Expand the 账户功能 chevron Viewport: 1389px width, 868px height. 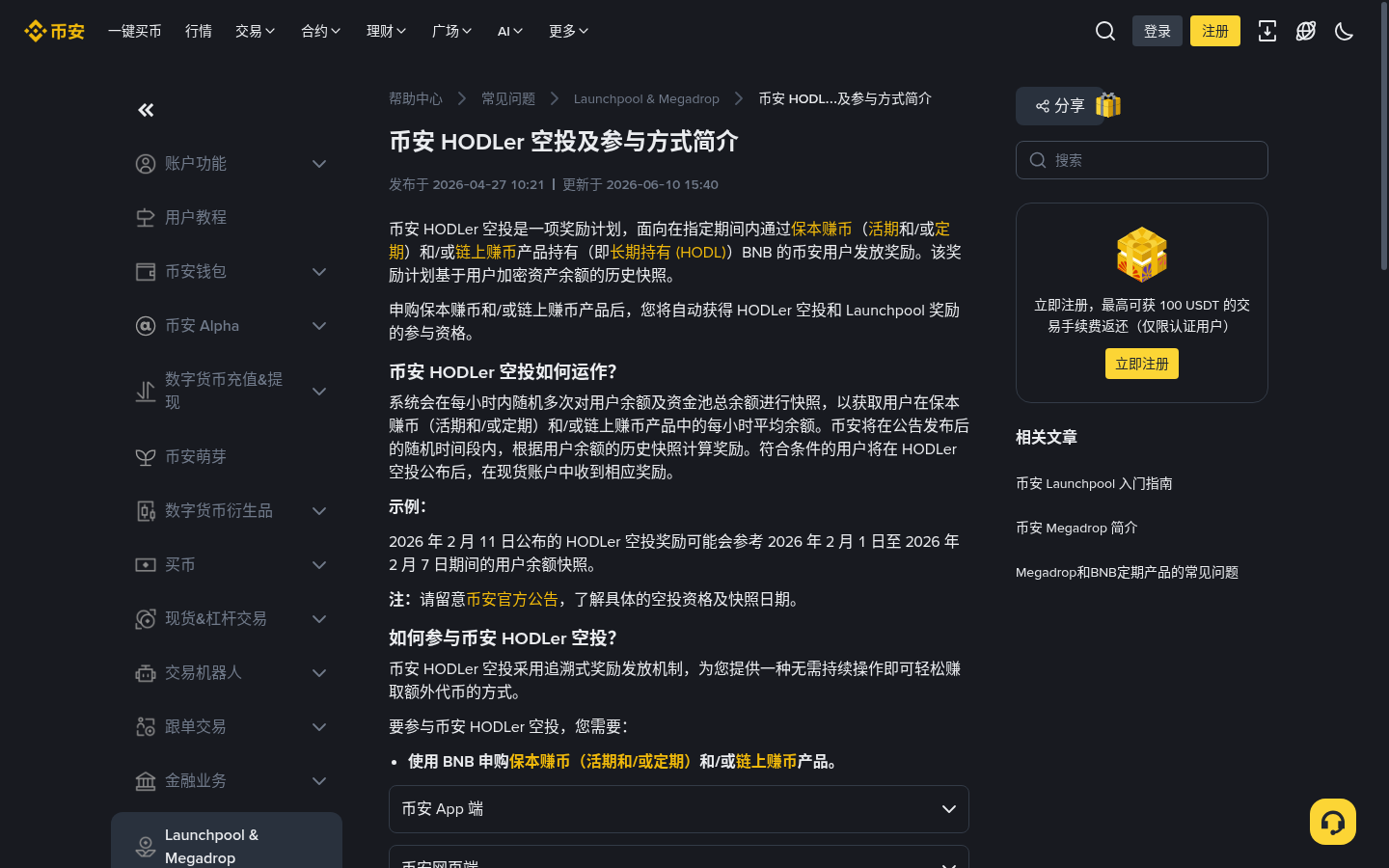[319, 164]
